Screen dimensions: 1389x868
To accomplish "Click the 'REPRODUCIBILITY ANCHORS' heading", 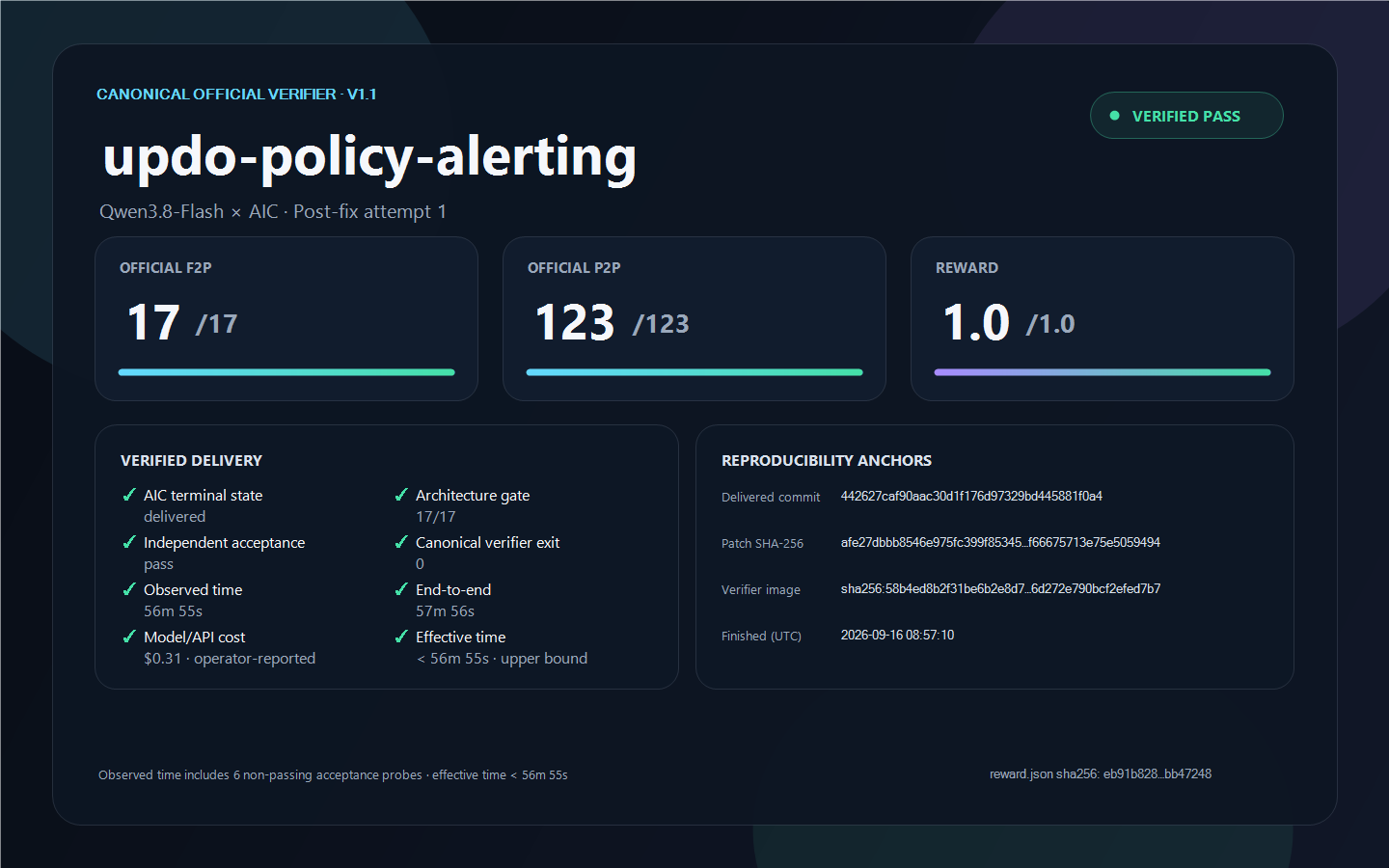I will pos(827,461).
